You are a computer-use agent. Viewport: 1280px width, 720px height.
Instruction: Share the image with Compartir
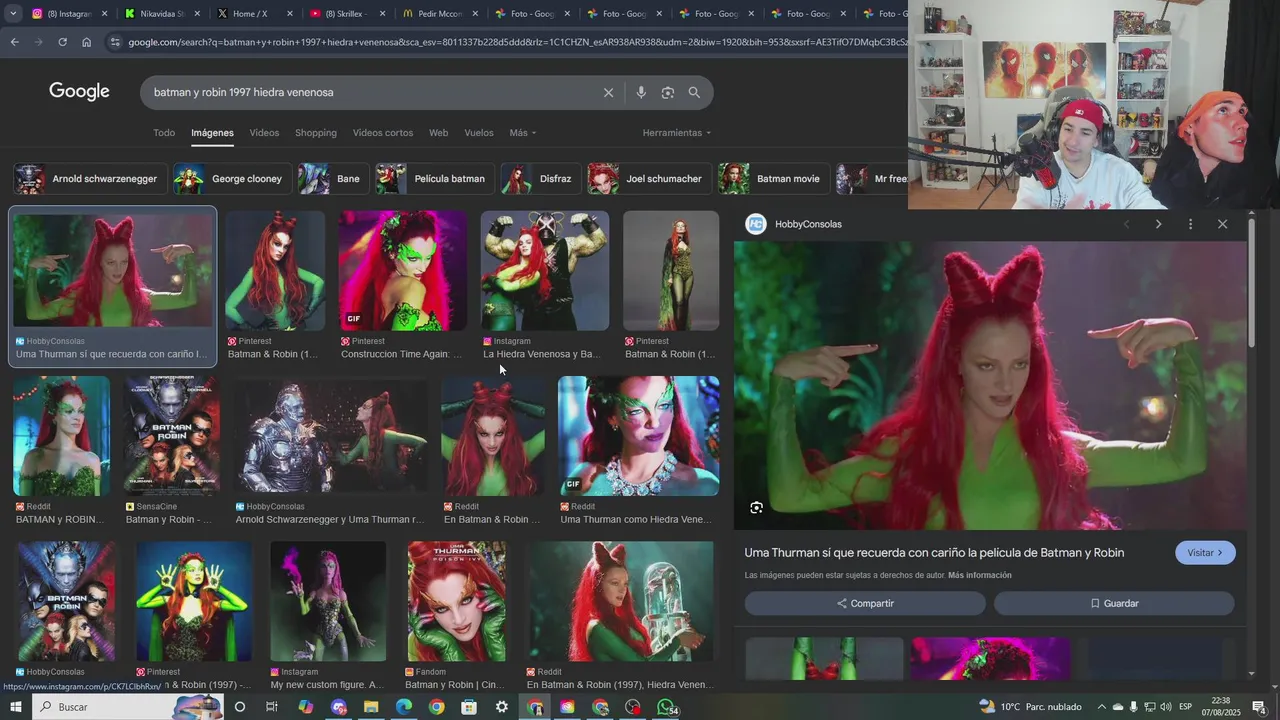[x=865, y=603]
